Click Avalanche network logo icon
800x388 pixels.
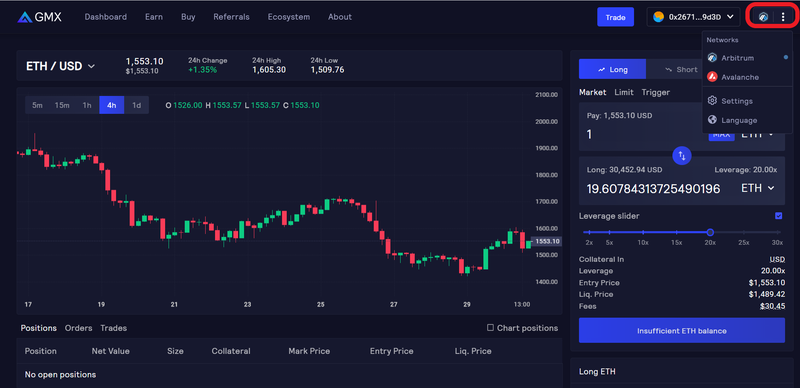click(712, 77)
